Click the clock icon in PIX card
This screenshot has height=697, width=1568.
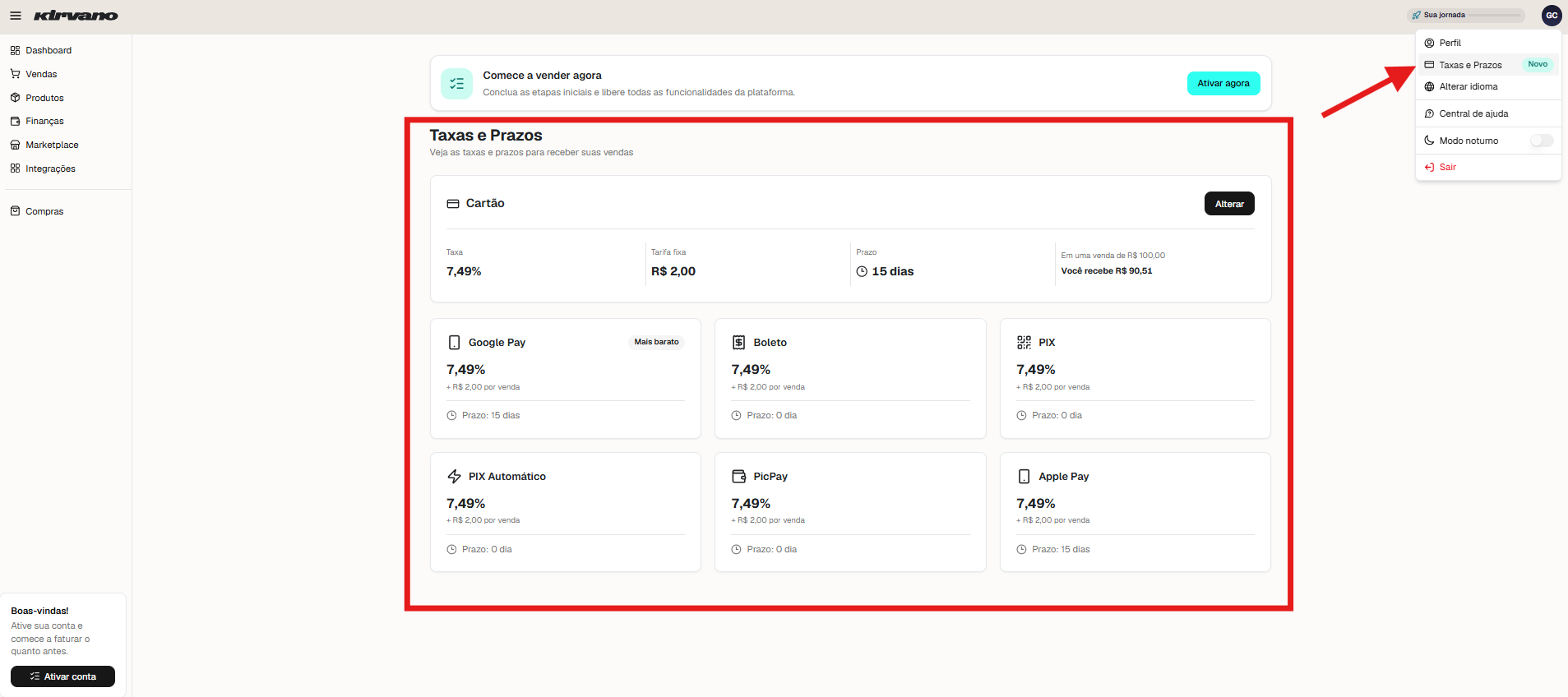tap(1021, 416)
